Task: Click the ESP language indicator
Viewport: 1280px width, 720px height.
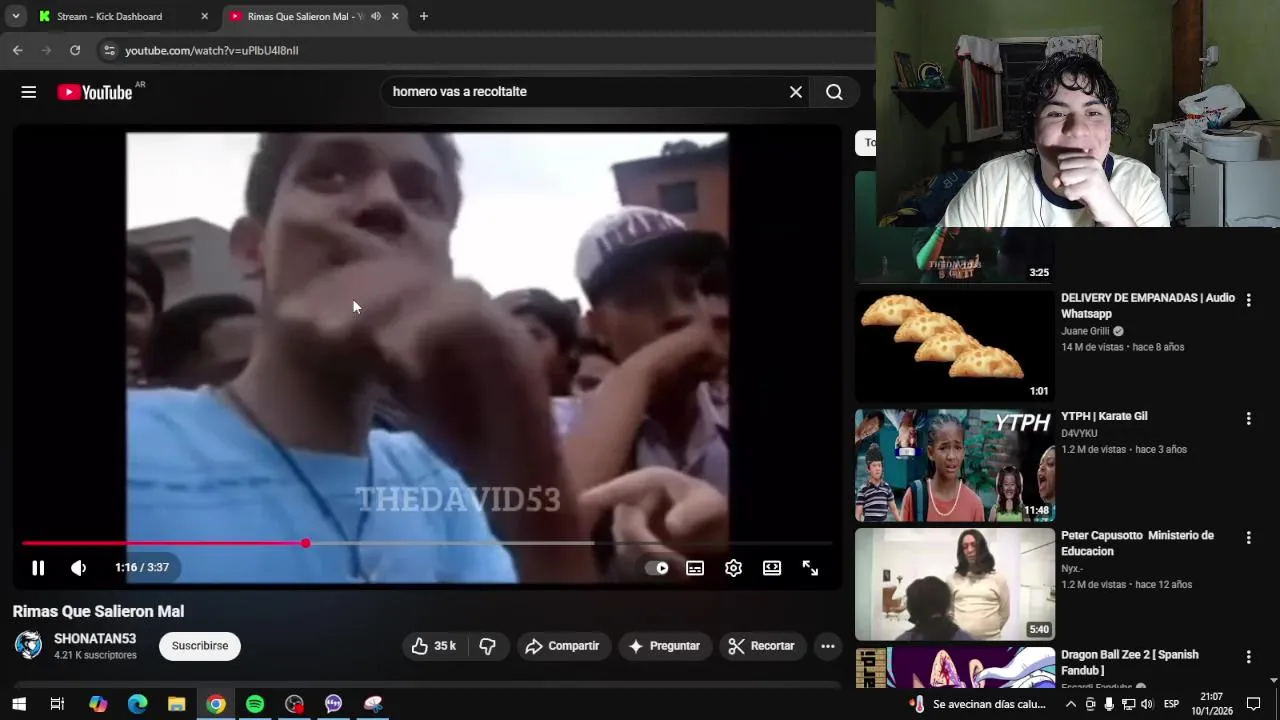Action: 1171,704
